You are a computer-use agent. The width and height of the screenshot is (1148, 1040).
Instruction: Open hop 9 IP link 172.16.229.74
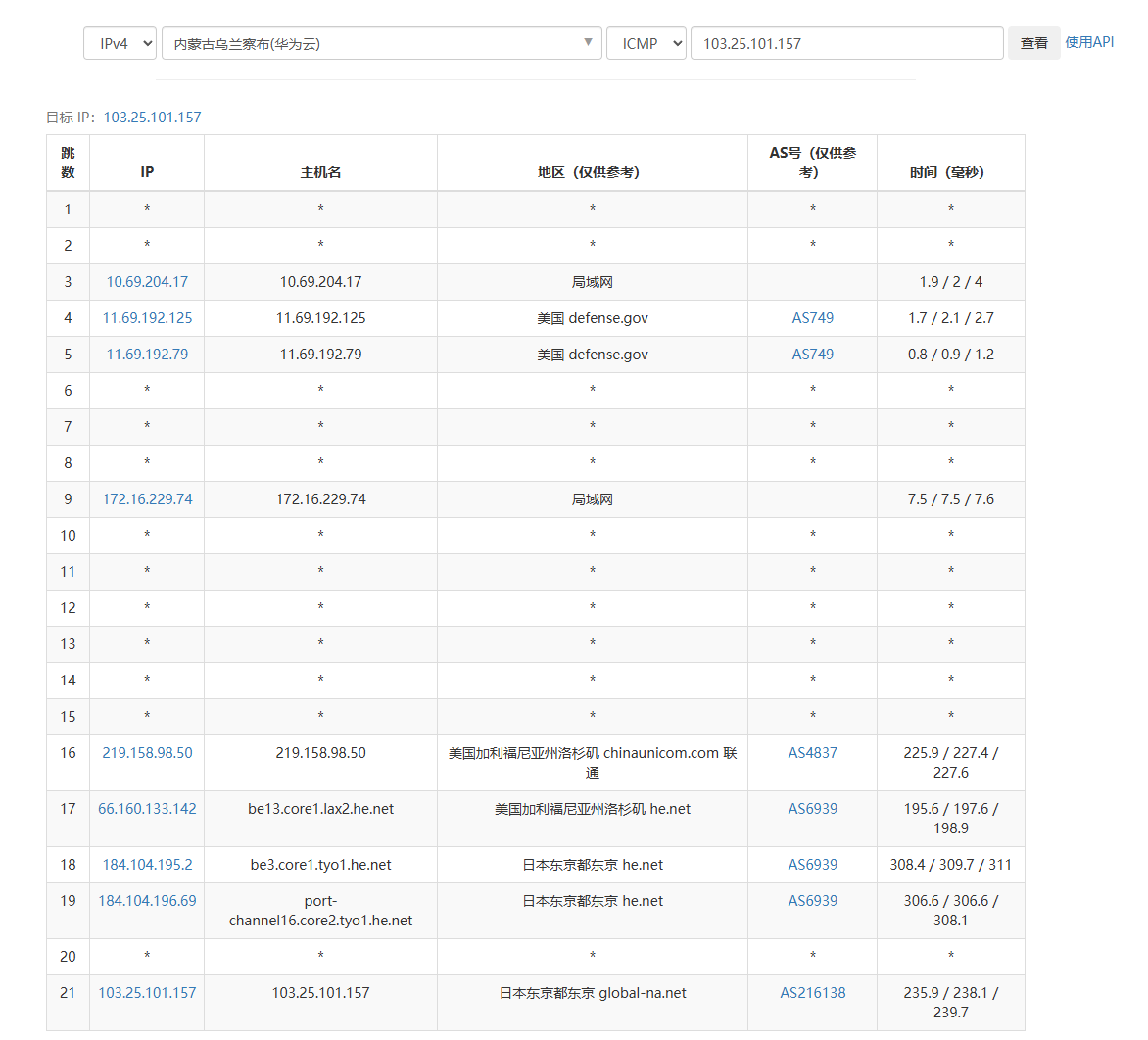coord(147,499)
